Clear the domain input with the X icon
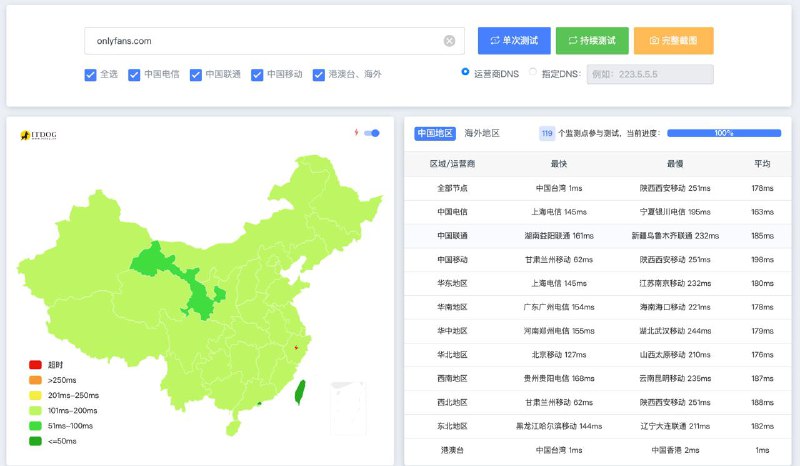 [x=449, y=41]
